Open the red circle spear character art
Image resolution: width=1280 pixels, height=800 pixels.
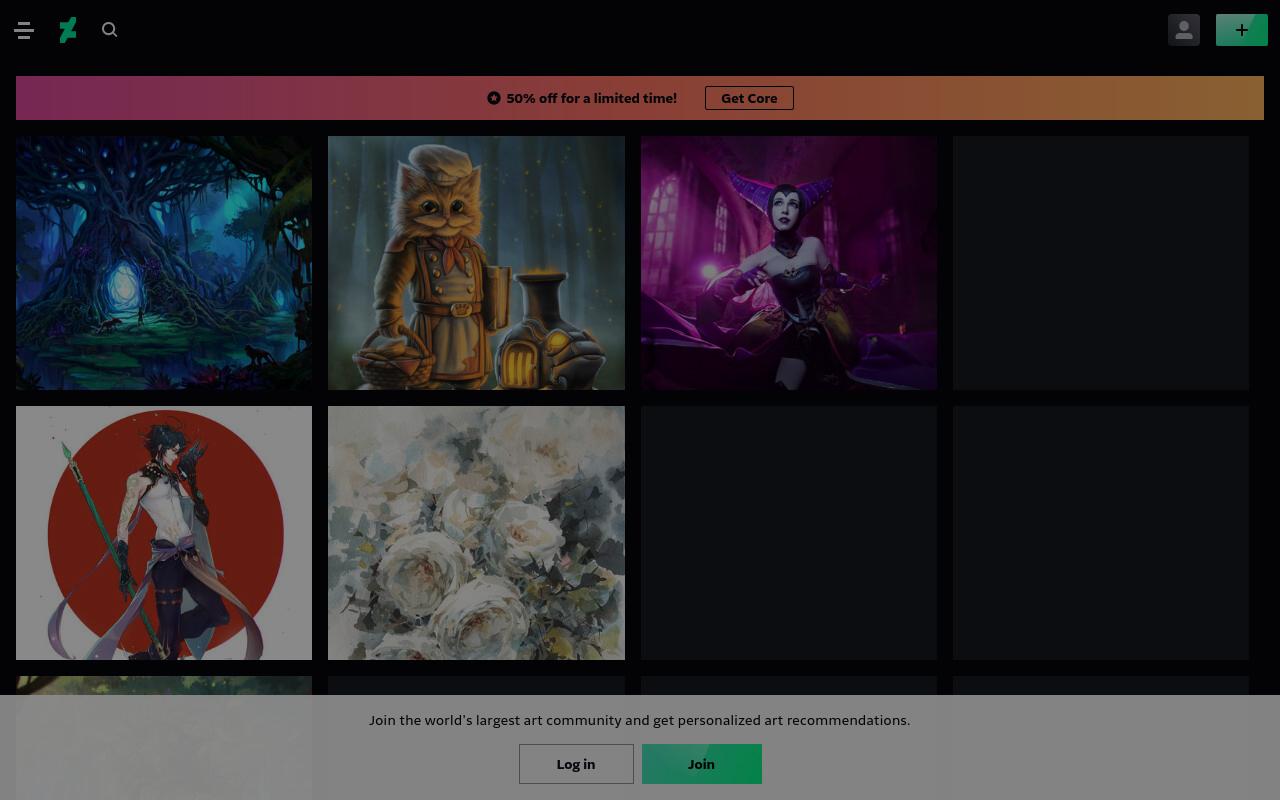tap(164, 533)
